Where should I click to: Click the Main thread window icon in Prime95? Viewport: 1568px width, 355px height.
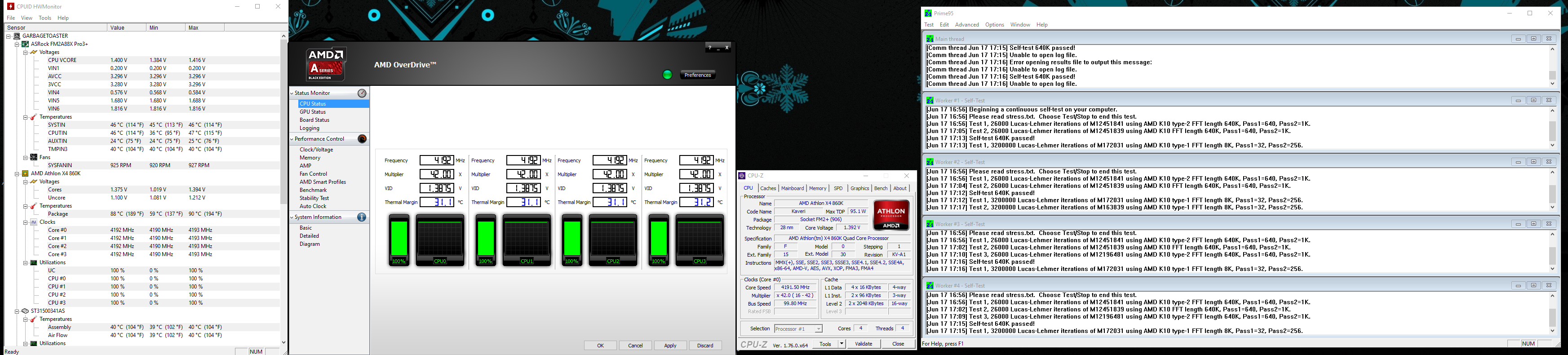coord(930,39)
